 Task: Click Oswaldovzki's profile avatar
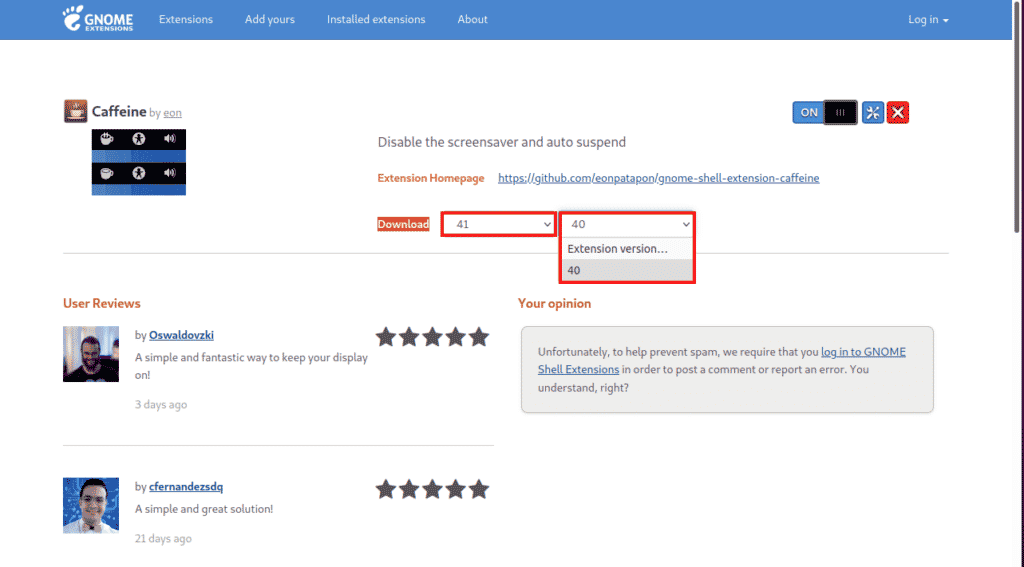click(x=91, y=354)
